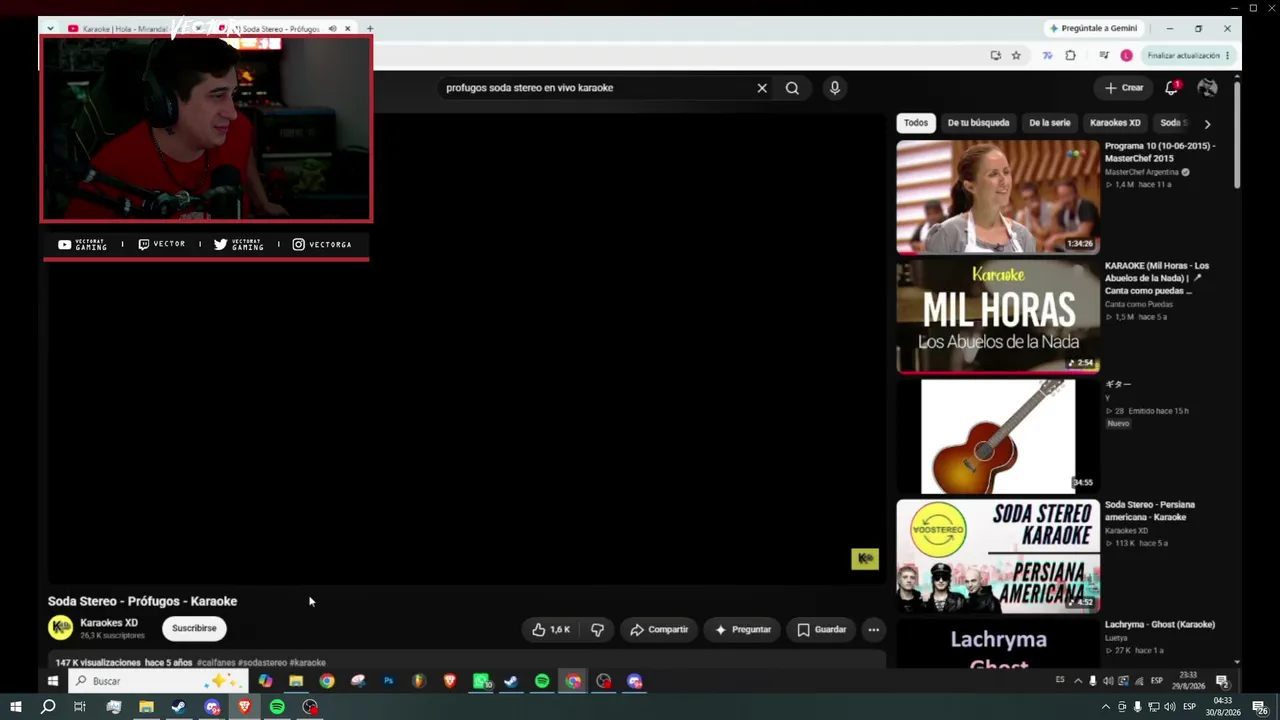Open the Mil Horas karaoke thumbnail
The width and height of the screenshot is (1280, 720).
(998, 316)
